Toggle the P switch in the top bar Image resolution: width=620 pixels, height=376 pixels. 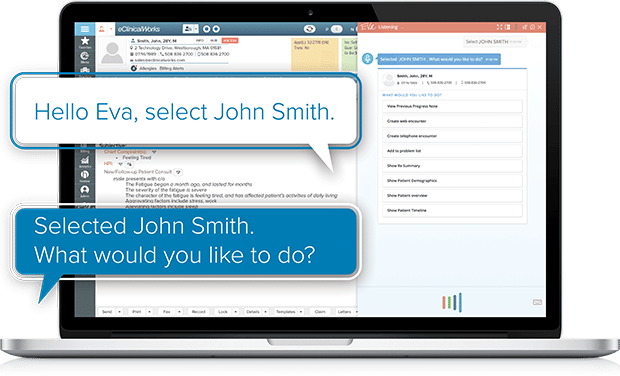(336, 29)
